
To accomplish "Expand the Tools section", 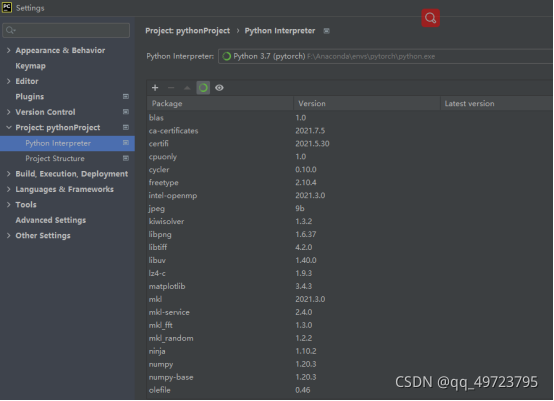I will pos(8,205).
